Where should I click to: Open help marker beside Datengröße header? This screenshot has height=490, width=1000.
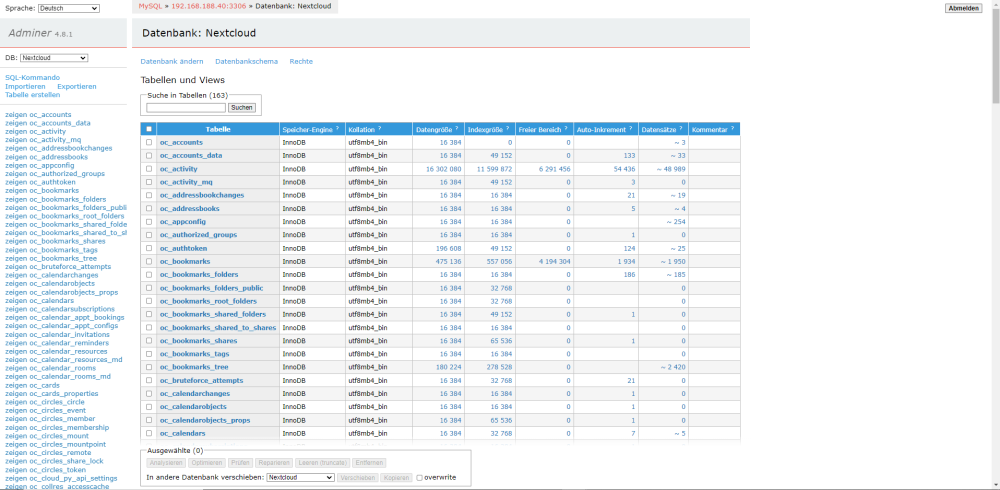pyautogui.click(x=457, y=128)
